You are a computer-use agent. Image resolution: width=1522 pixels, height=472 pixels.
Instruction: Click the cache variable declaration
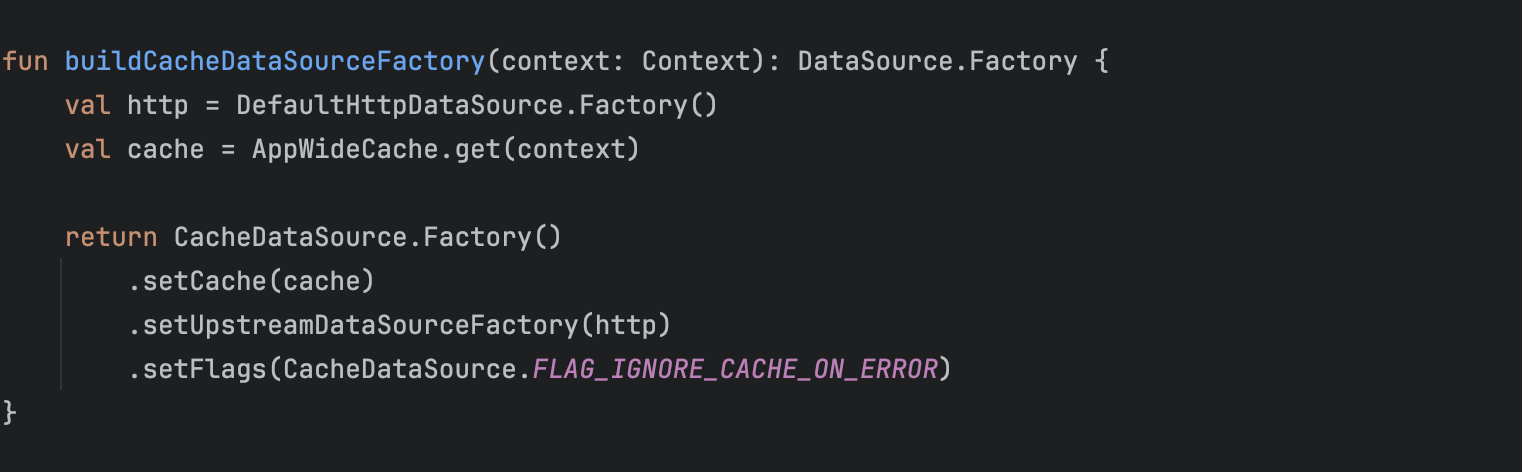(166, 149)
